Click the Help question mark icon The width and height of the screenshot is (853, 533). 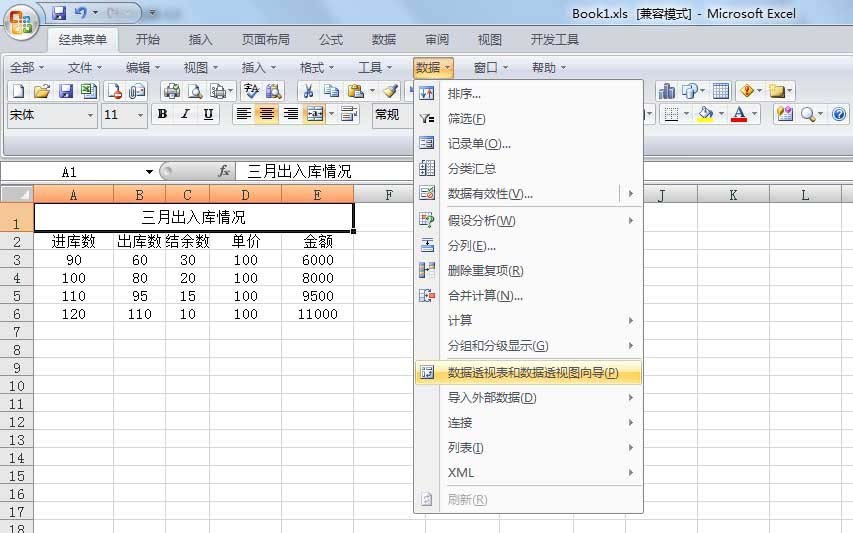(839, 114)
